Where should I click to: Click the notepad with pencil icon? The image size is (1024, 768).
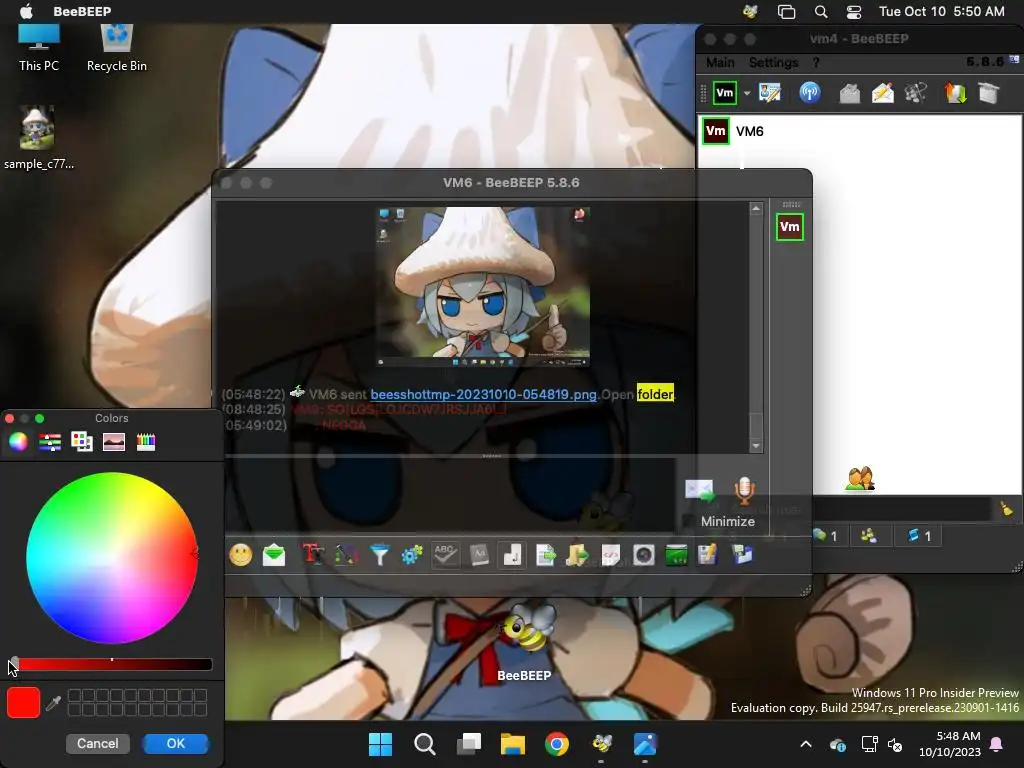click(x=708, y=555)
